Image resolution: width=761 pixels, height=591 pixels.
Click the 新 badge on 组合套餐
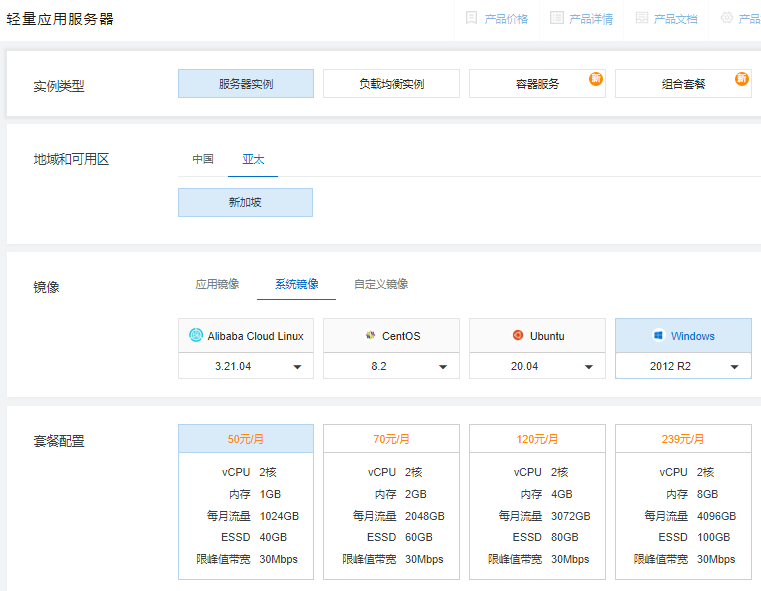pyautogui.click(x=742, y=79)
